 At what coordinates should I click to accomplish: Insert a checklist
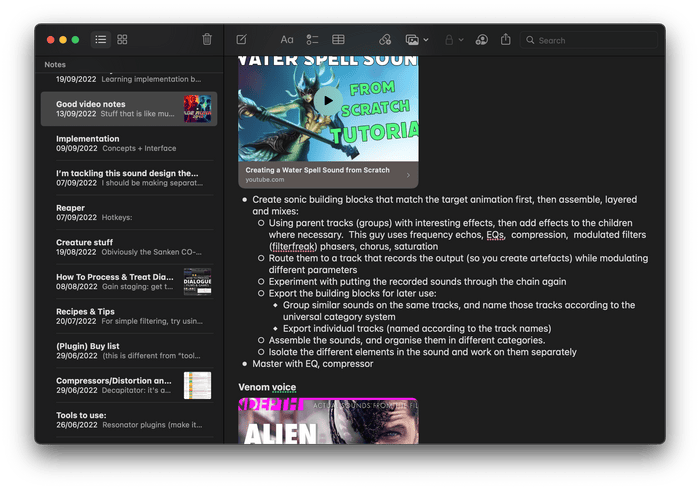[312, 40]
